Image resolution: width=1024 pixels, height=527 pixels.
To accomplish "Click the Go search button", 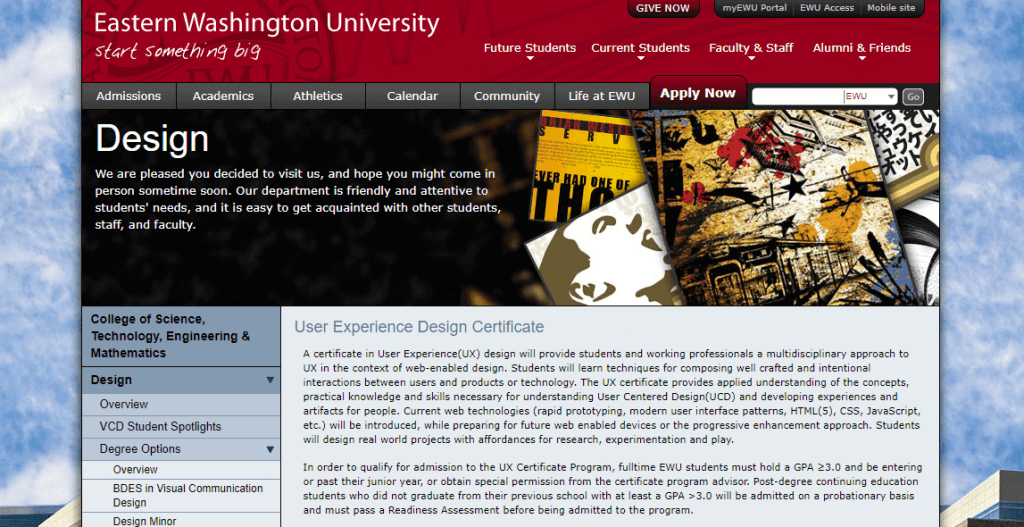I will coord(913,97).
